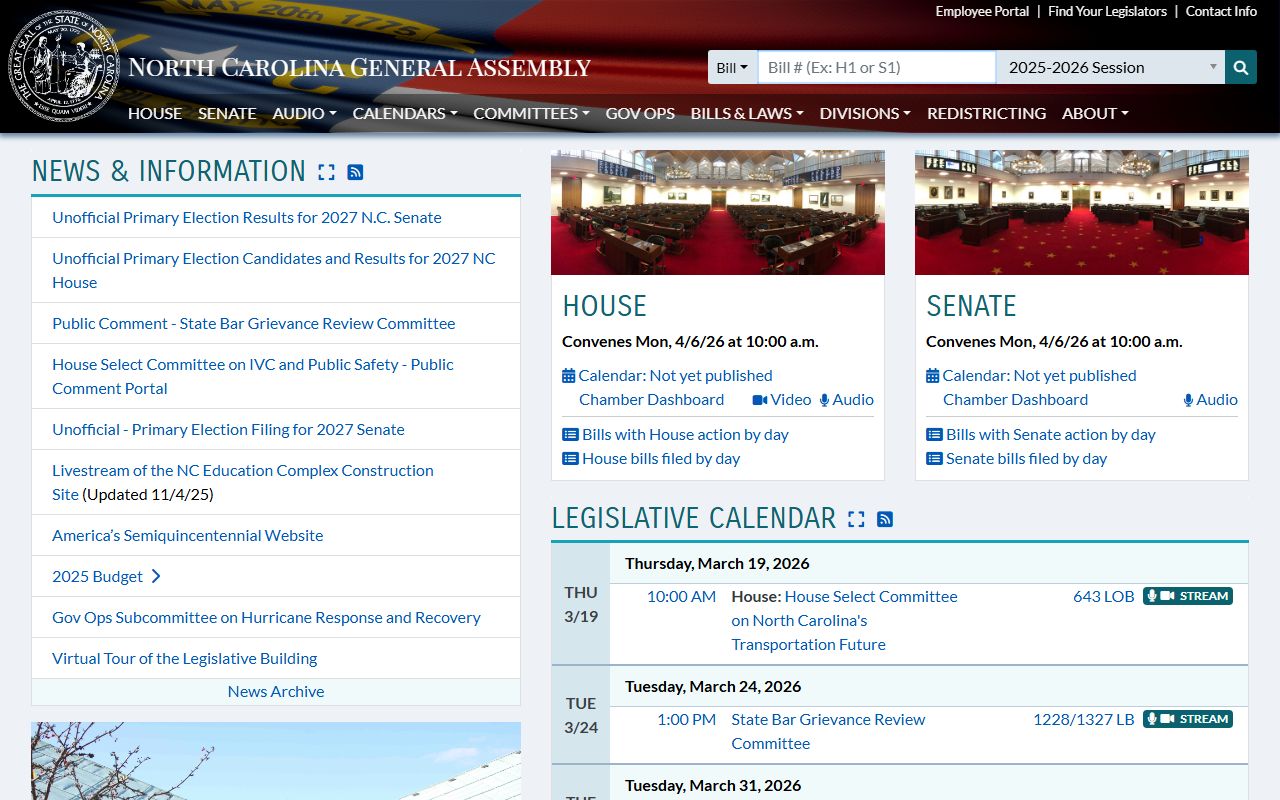Click Stream button for 643 LOB meeting
Viewport: 1280px width, 800px height.
coord(1188,596)
